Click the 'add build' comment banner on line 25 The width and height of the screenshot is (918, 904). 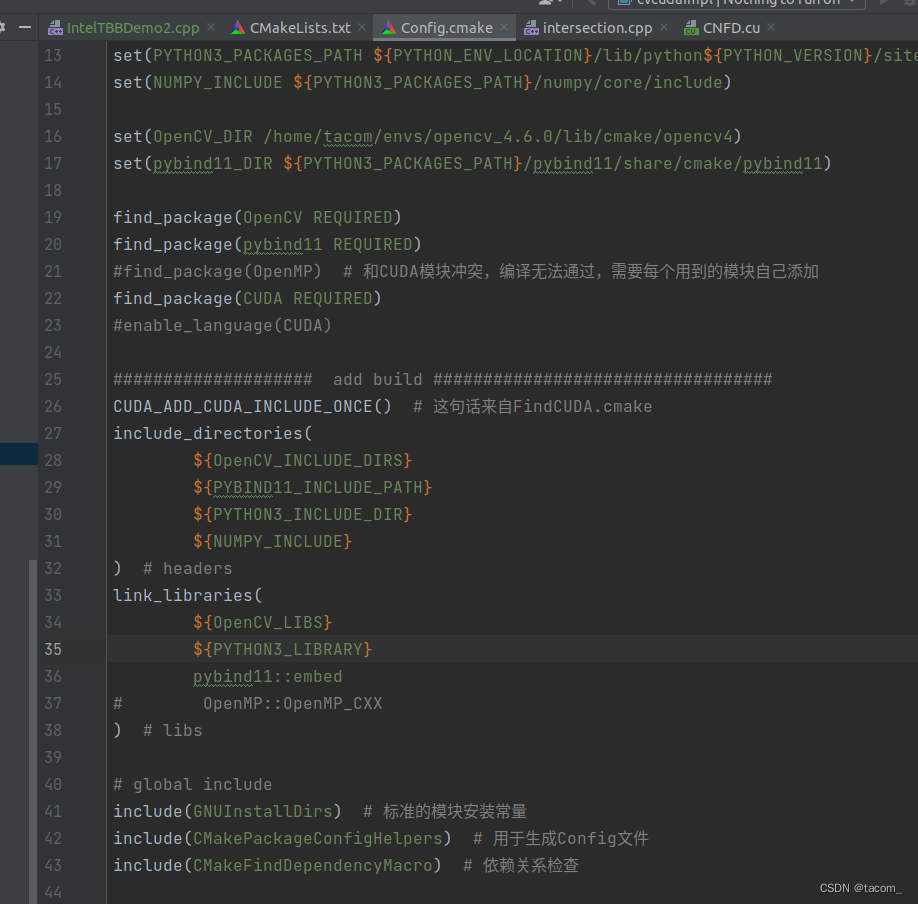[x=443, y=379]
